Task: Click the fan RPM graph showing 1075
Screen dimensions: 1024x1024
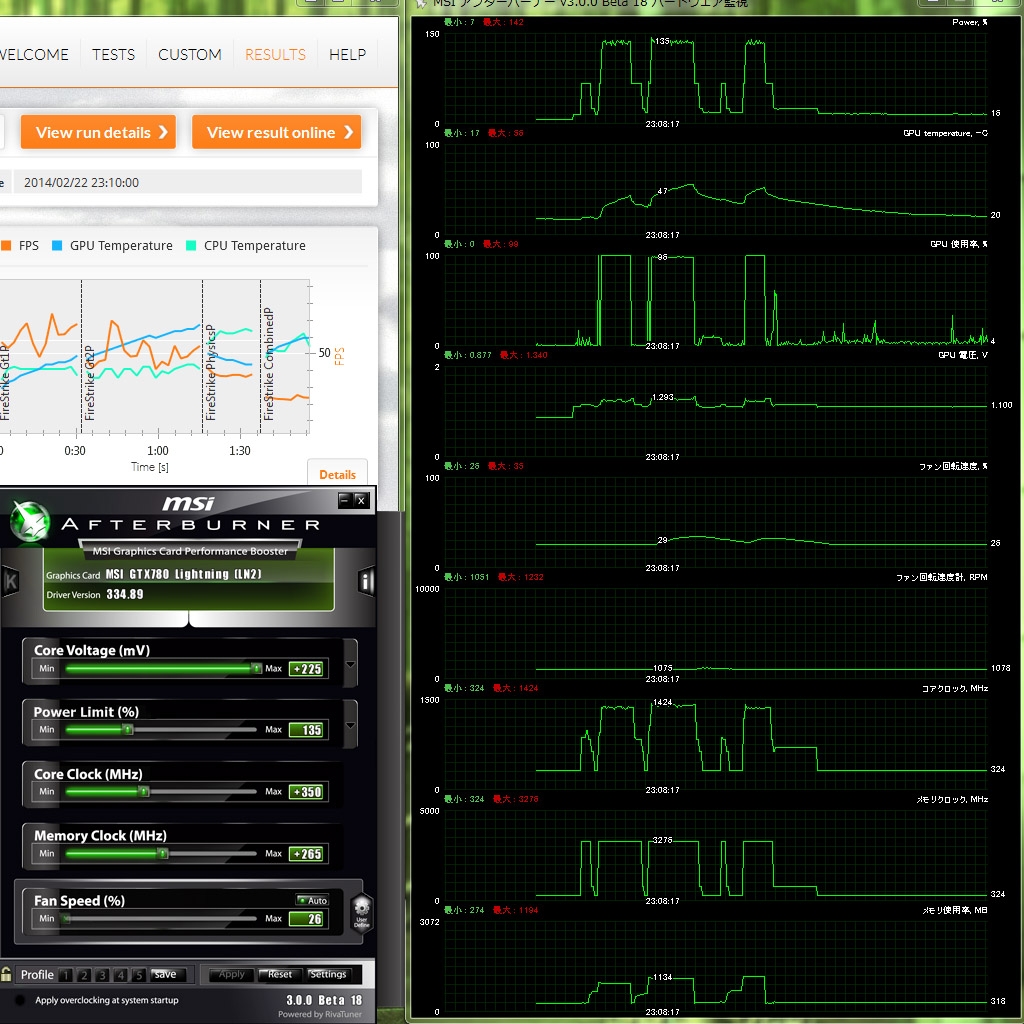Action: pyautogui.click(x=716, y=633)
